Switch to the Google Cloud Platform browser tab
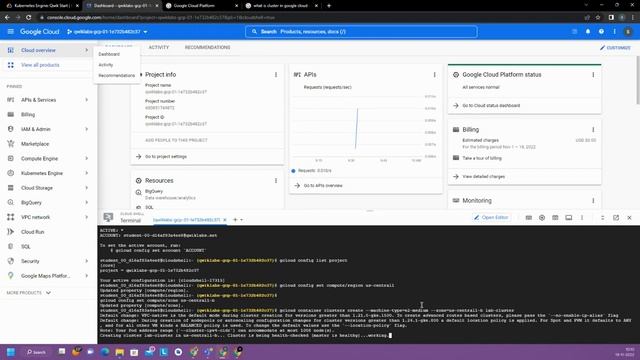 202,6
